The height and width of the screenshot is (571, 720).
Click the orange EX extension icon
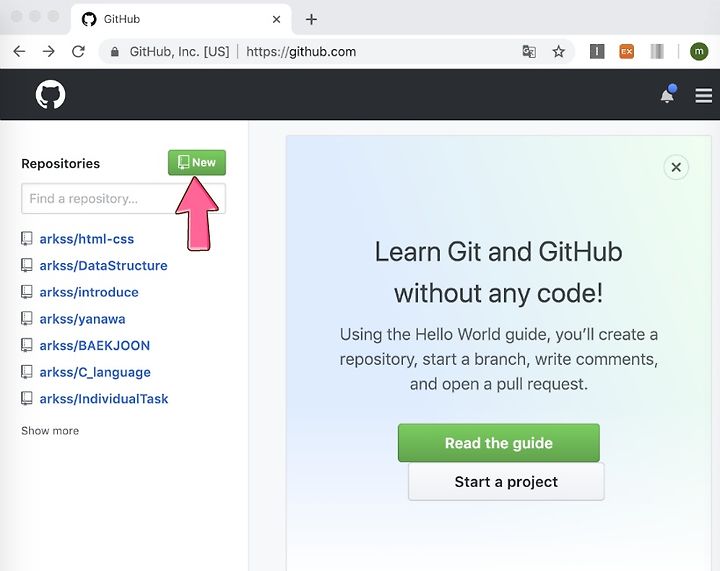coord(627,51)
